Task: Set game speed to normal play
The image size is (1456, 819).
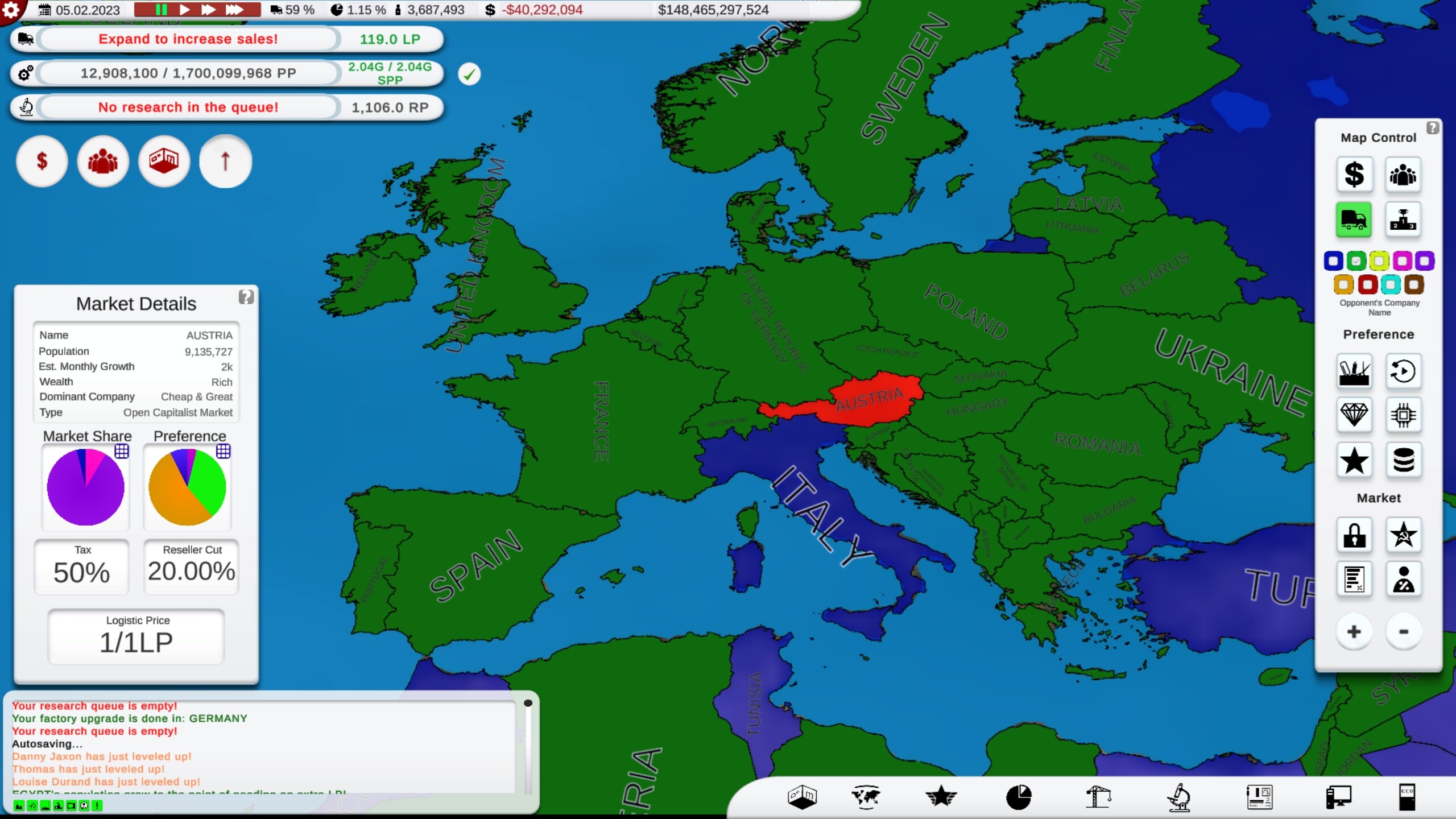Action: click(x=184, y=10)
